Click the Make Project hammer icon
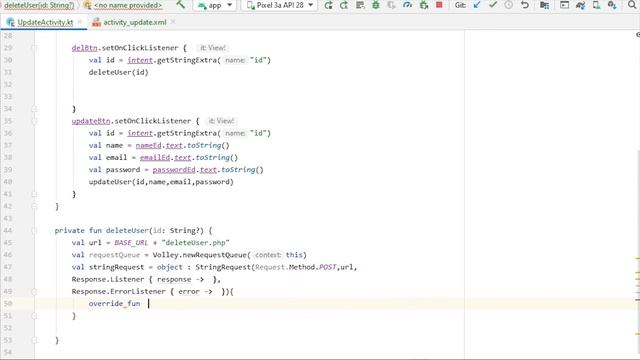 (x=180, y=5)
